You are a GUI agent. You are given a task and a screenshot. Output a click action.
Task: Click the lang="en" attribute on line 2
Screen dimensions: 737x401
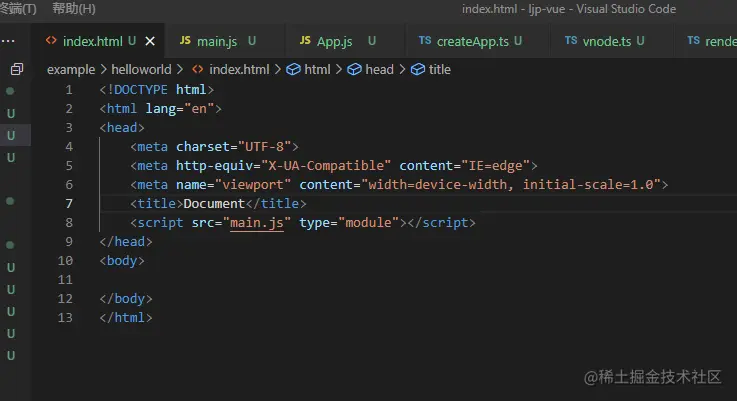(x=180, y=109)
